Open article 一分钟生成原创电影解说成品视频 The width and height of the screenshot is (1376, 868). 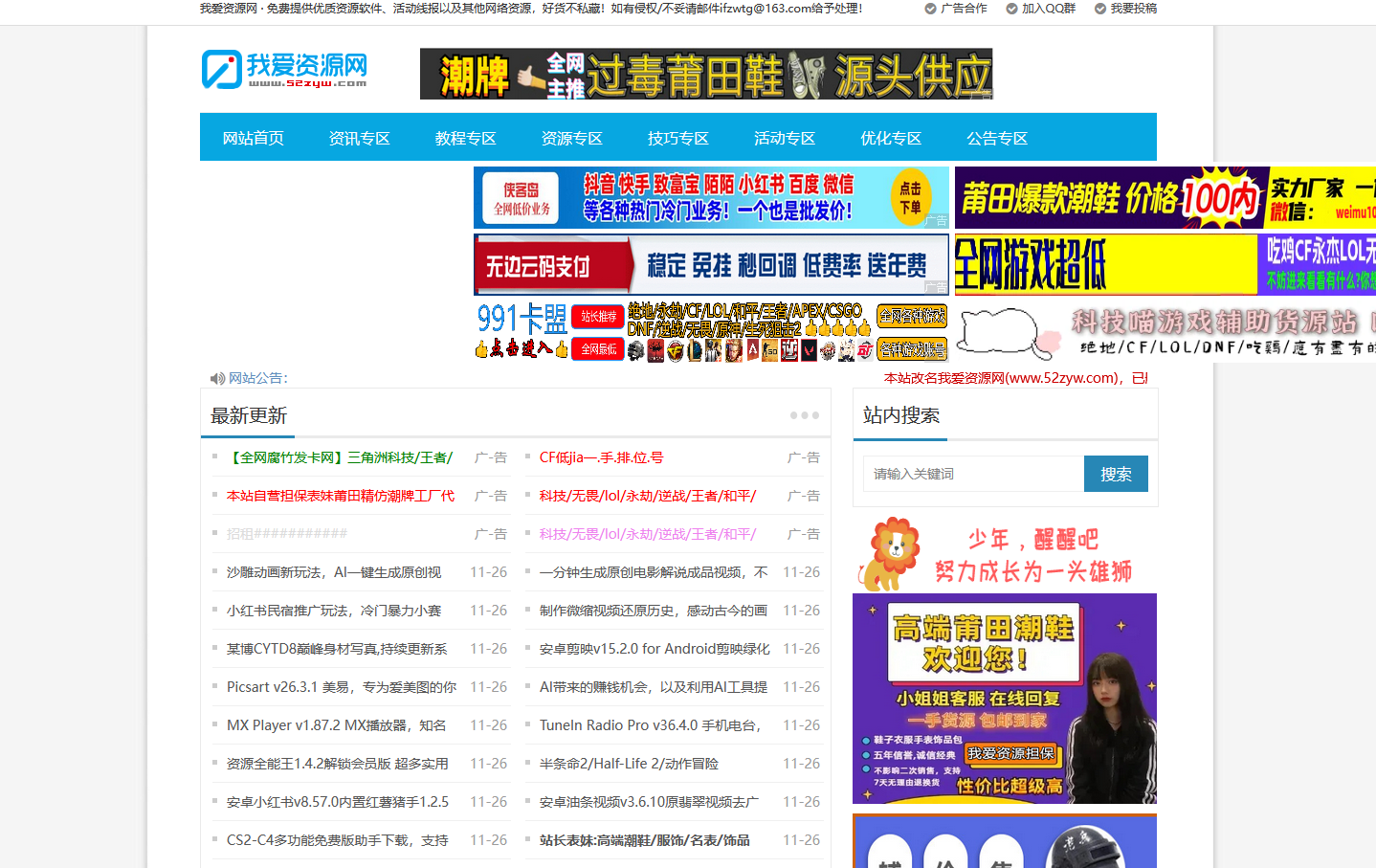pyautogui.click(x=654, y=572)
